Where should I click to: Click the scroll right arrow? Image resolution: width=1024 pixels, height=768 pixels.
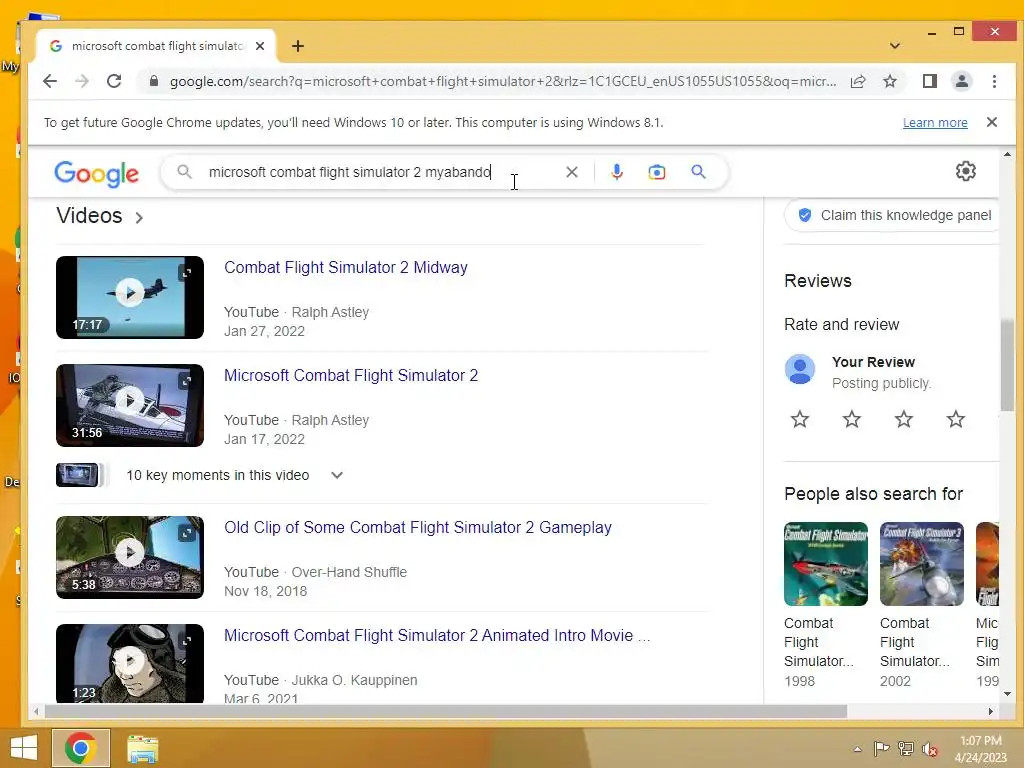pyautogui.click(x=991, y=711)
